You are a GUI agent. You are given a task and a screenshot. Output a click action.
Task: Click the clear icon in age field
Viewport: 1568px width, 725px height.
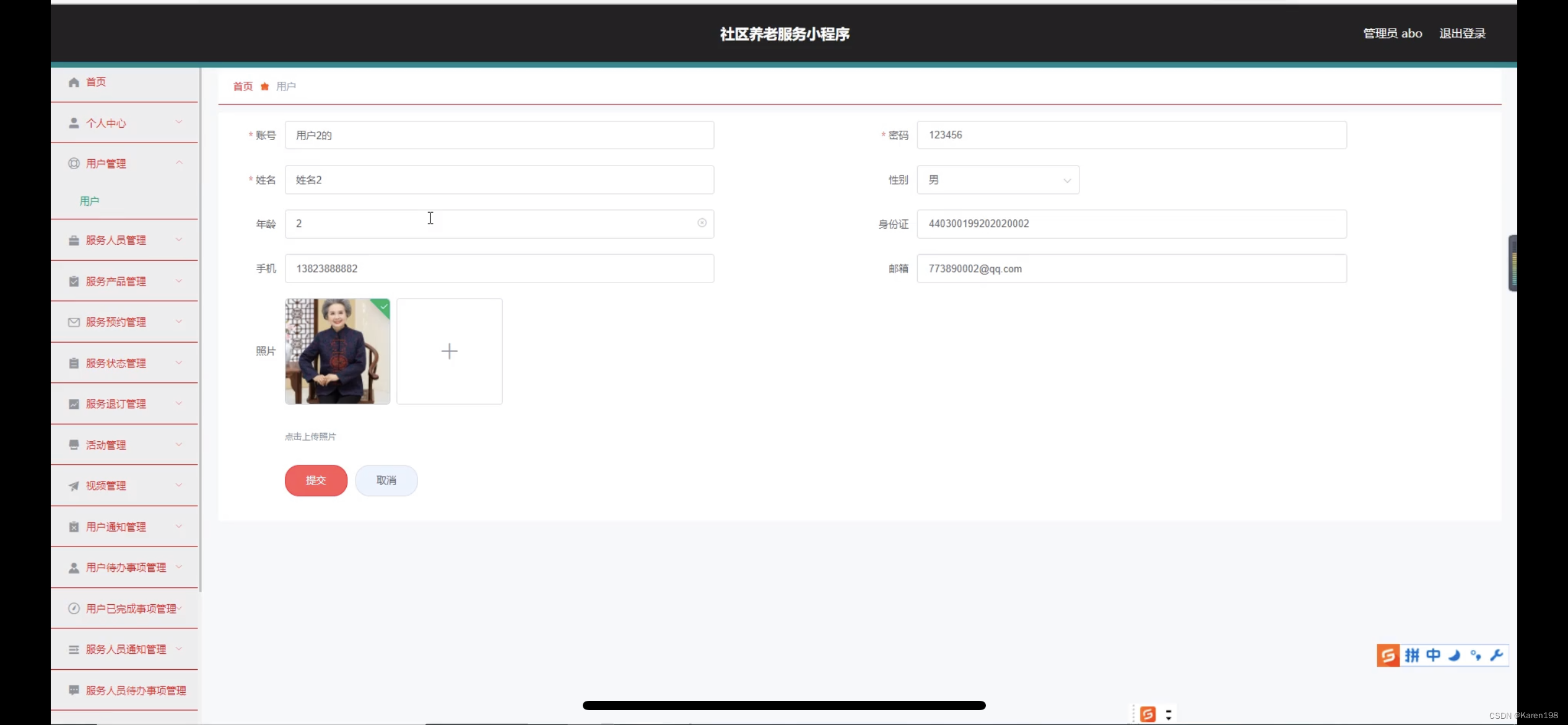point(702,223)
